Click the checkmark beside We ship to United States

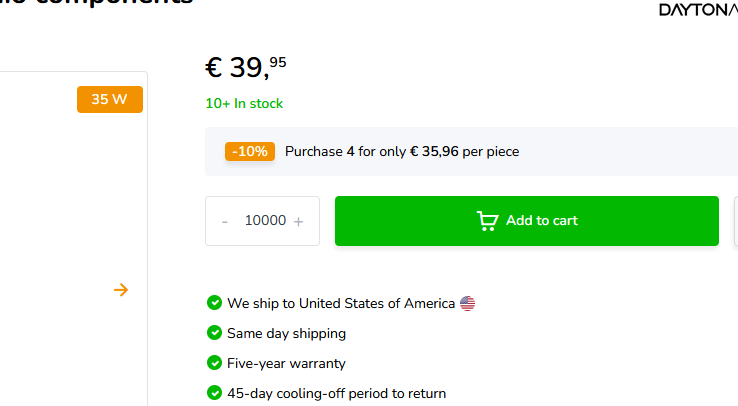click(214, 303)
